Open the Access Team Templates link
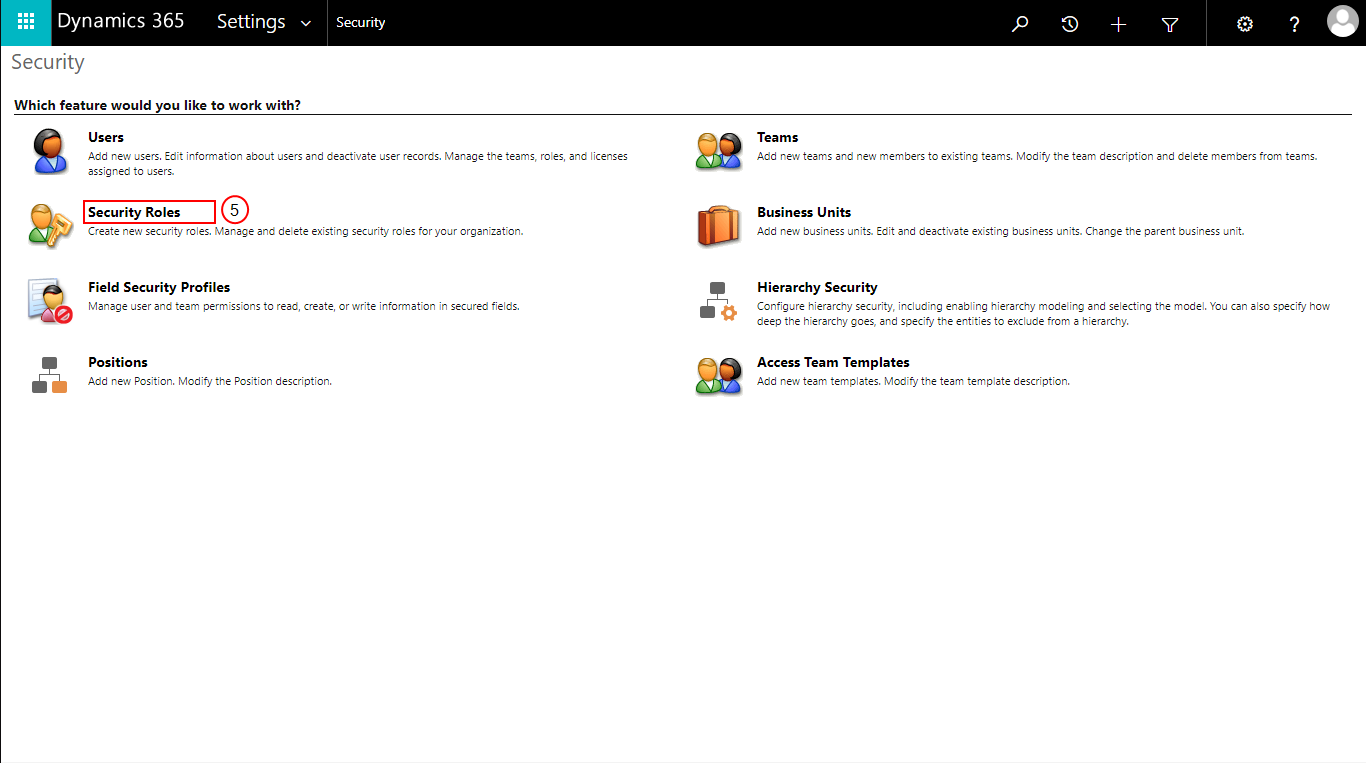The width and height of the screenshot is (1366, 763). pos(833,362)
